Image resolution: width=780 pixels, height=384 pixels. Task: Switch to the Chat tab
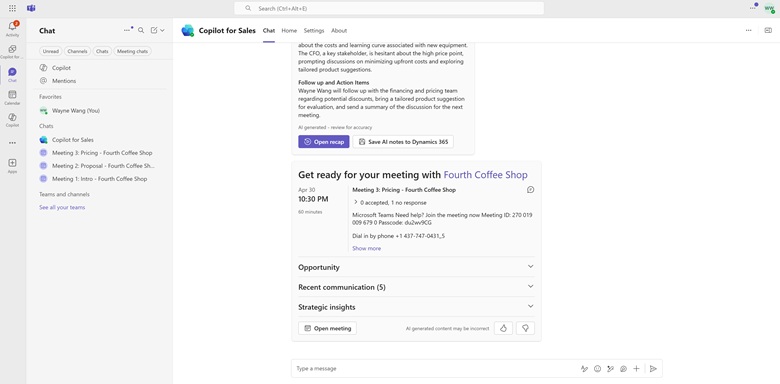(269, 30)
